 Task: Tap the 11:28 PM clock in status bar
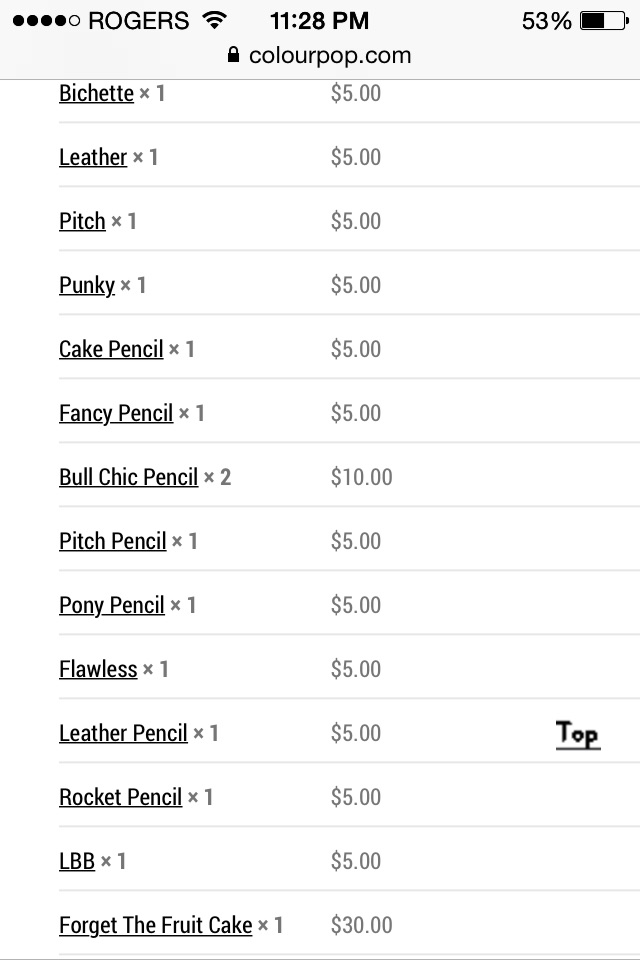point(320,21)
